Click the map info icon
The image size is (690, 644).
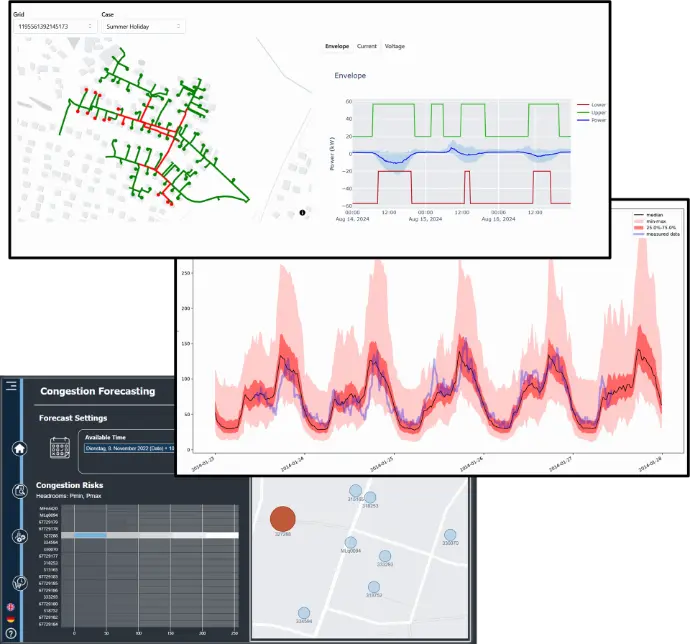pos(303,213)
